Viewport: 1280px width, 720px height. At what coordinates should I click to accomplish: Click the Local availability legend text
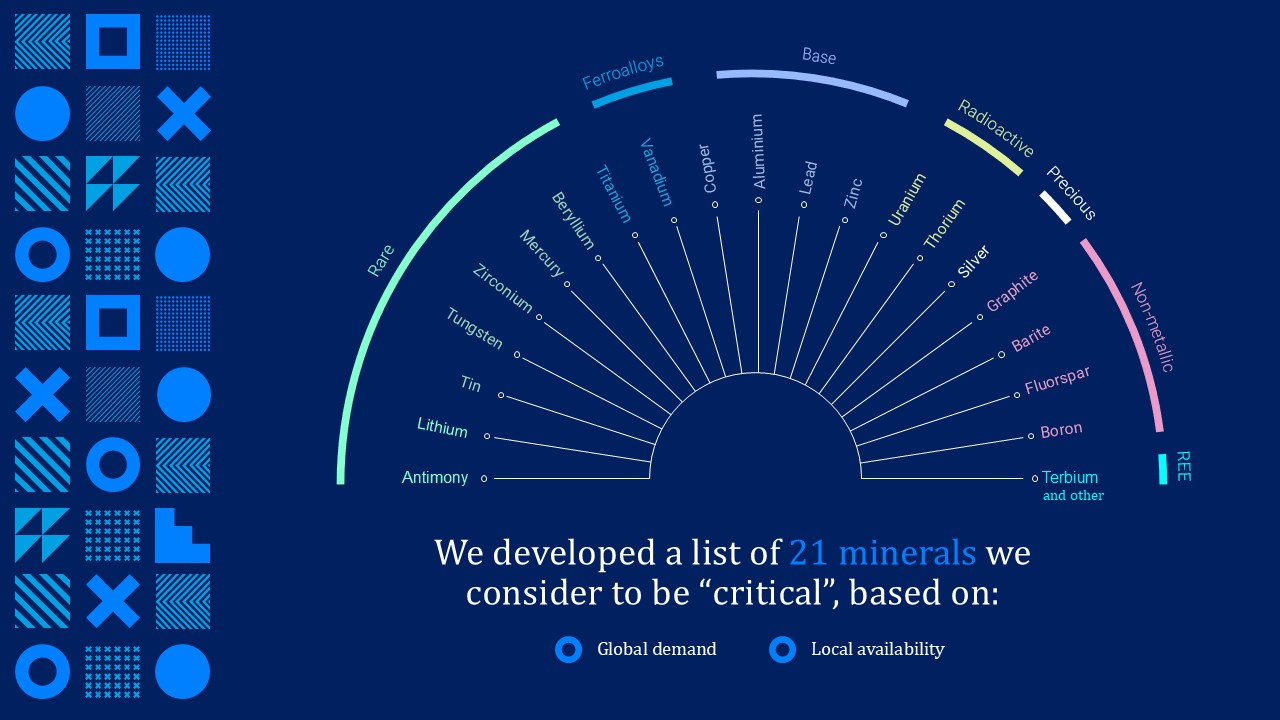pos(878,650)
